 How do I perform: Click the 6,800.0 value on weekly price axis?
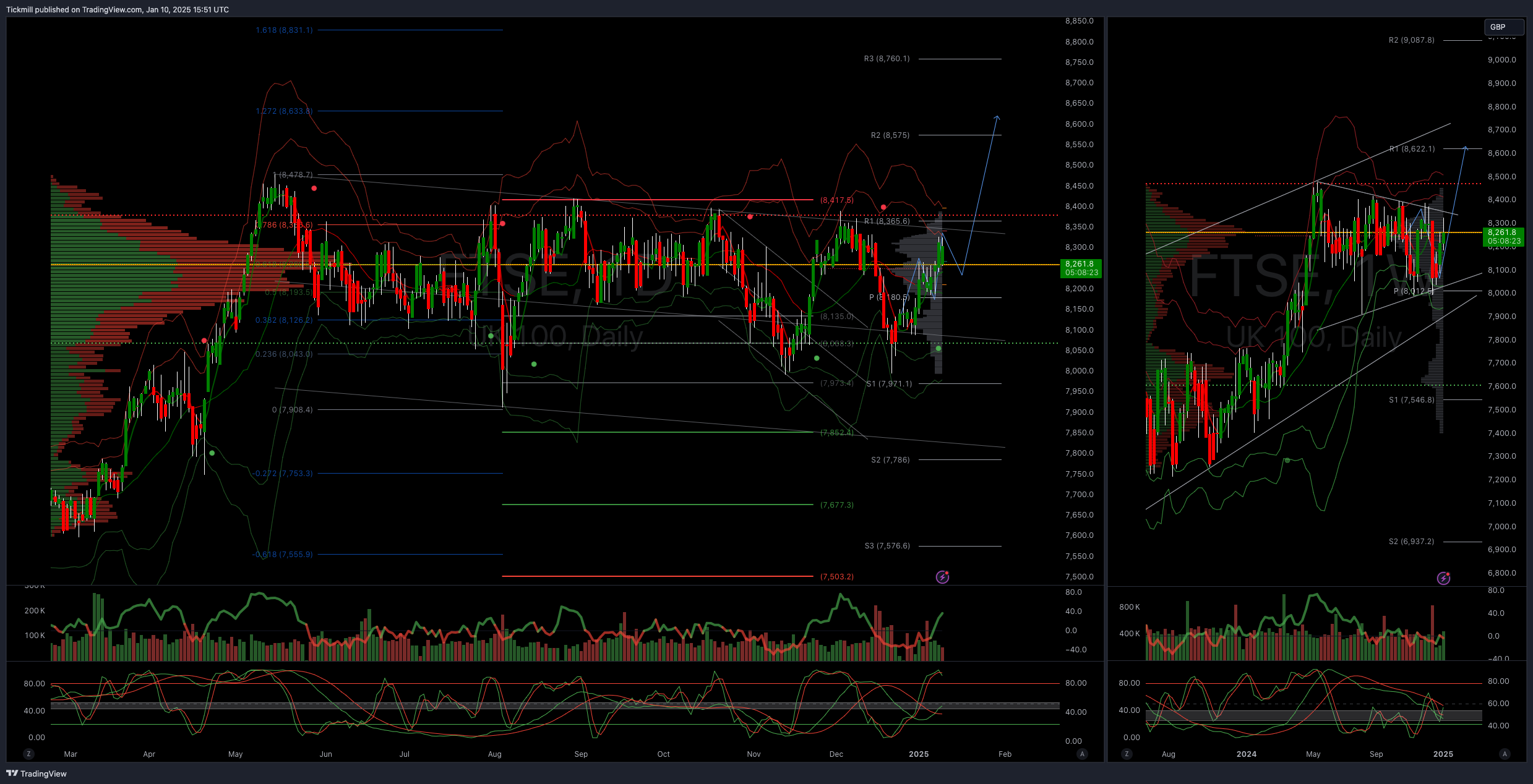[1502, 573]
